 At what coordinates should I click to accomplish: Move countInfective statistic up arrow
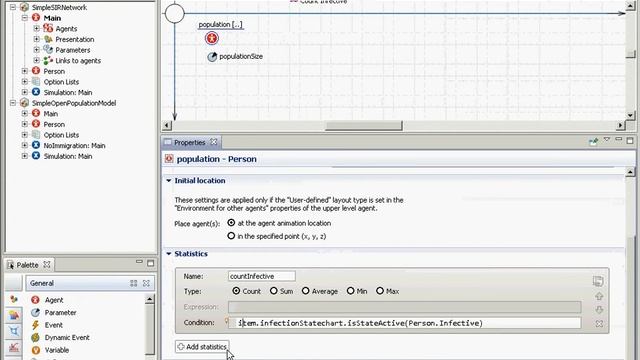click(599, 296)
